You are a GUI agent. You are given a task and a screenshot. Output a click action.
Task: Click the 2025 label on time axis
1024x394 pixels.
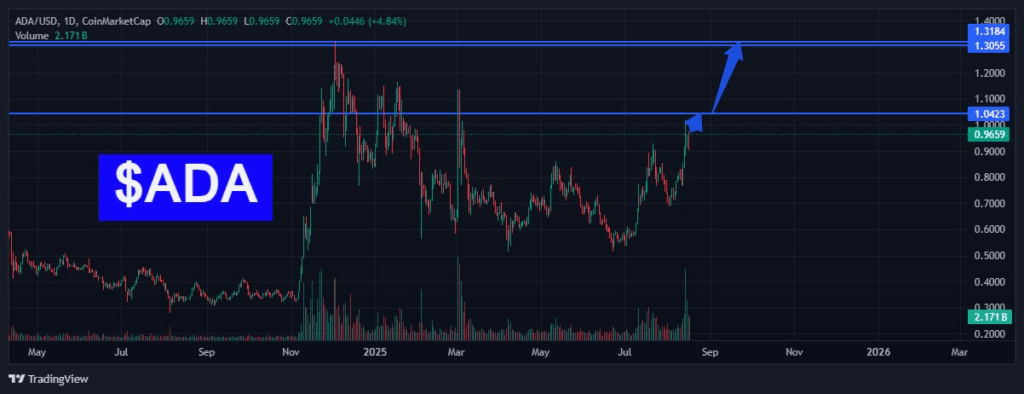coord(376,353)
